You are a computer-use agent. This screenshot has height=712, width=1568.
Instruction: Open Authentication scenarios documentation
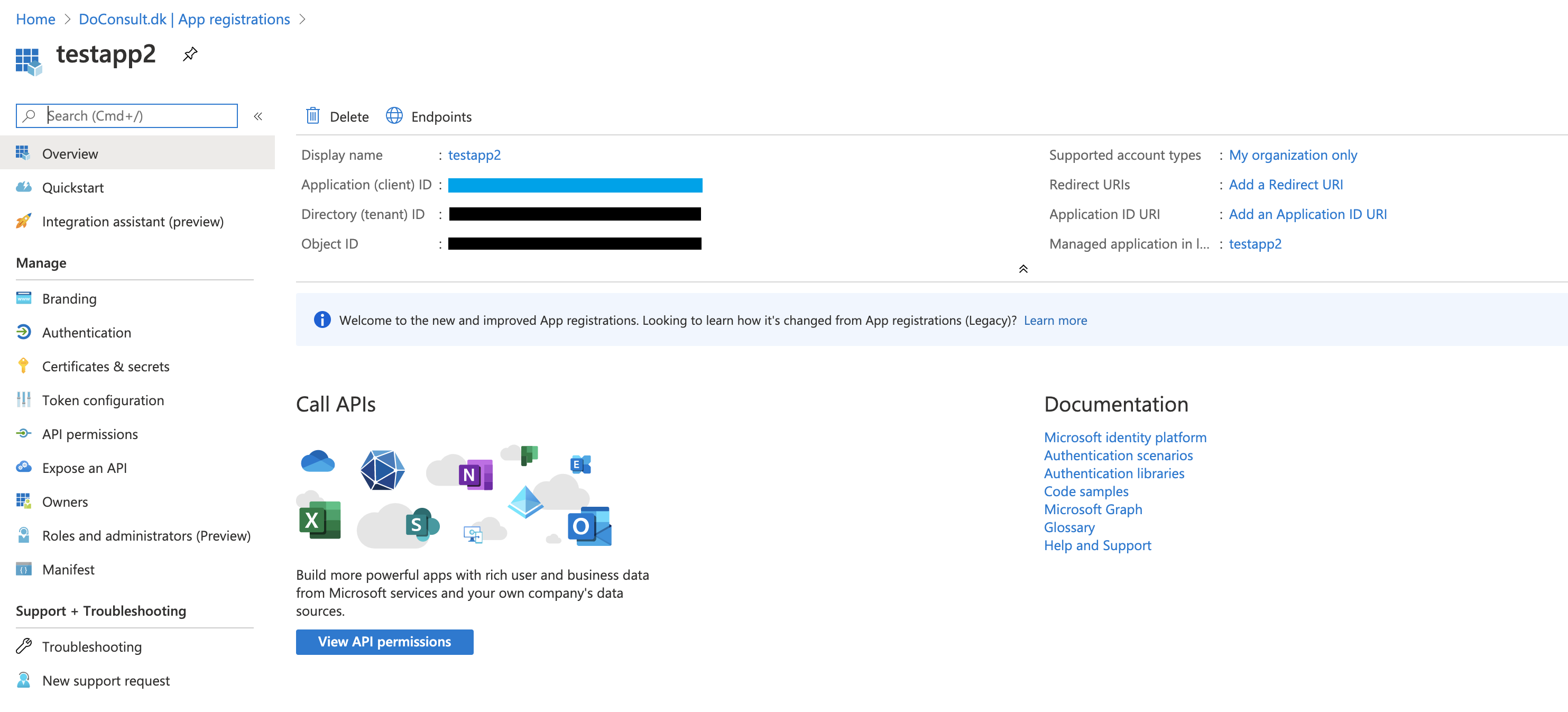(x=1118, y=455)
